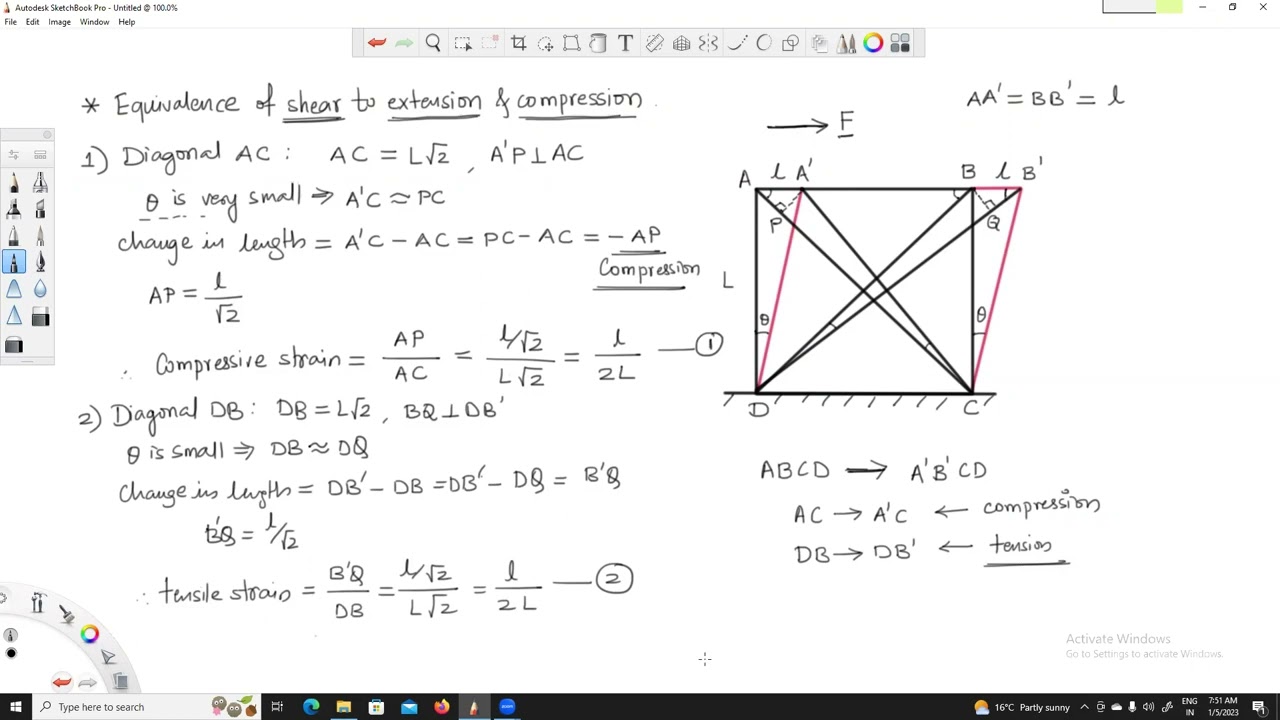Open the Image menu
Image resolution: width=1280 pixels, height=720 pixels.
pos(59,22)
